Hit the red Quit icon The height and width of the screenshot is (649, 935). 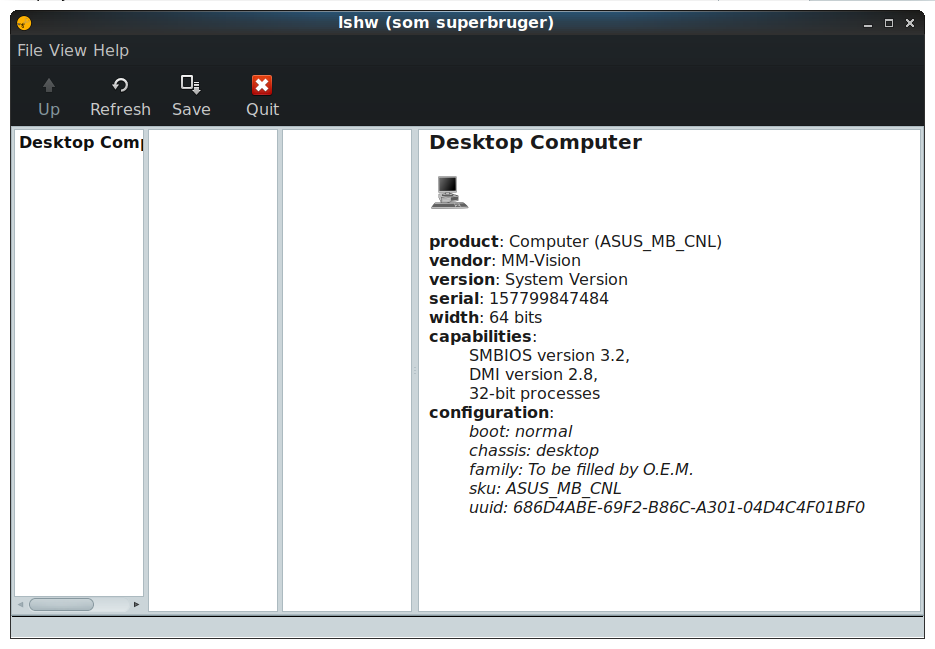[262, 85]
